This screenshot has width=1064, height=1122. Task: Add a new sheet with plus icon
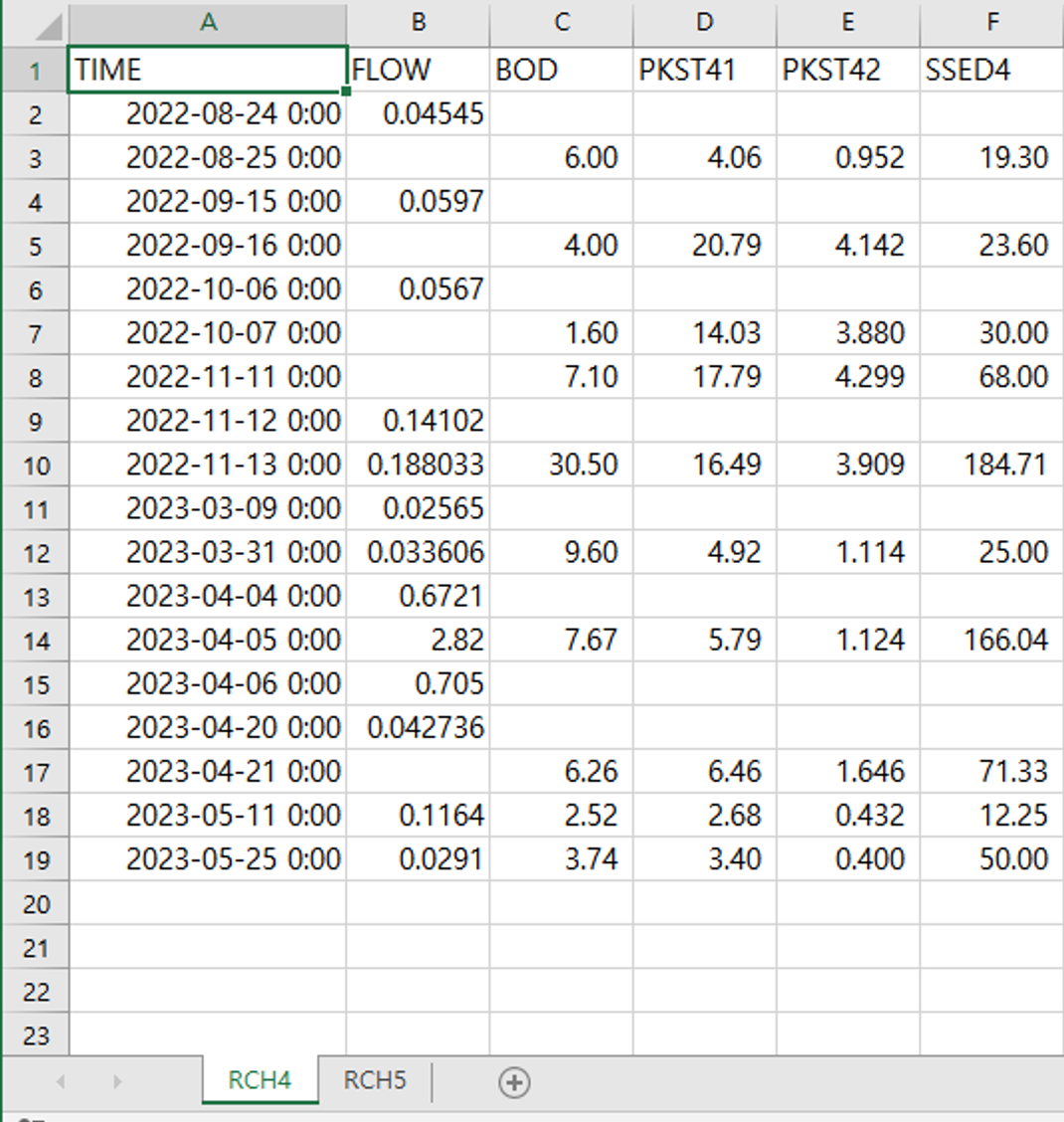tap(514, 1082)
